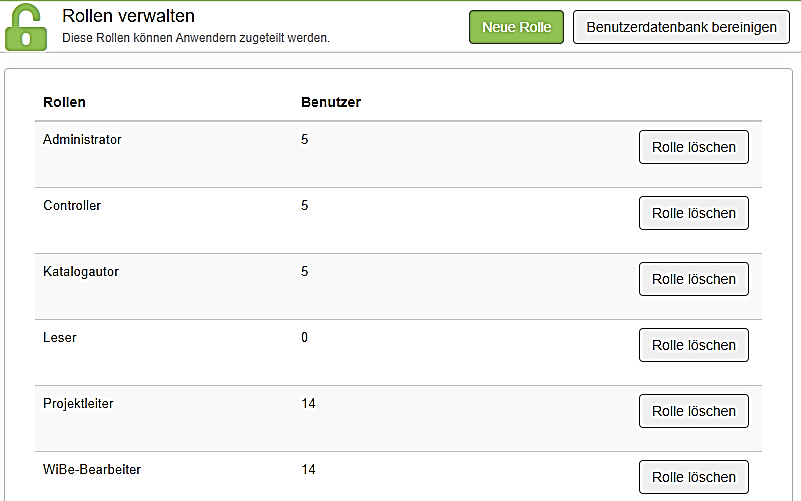Click the Administrator user count
The image size is (801, 501).
coord(305,140)
